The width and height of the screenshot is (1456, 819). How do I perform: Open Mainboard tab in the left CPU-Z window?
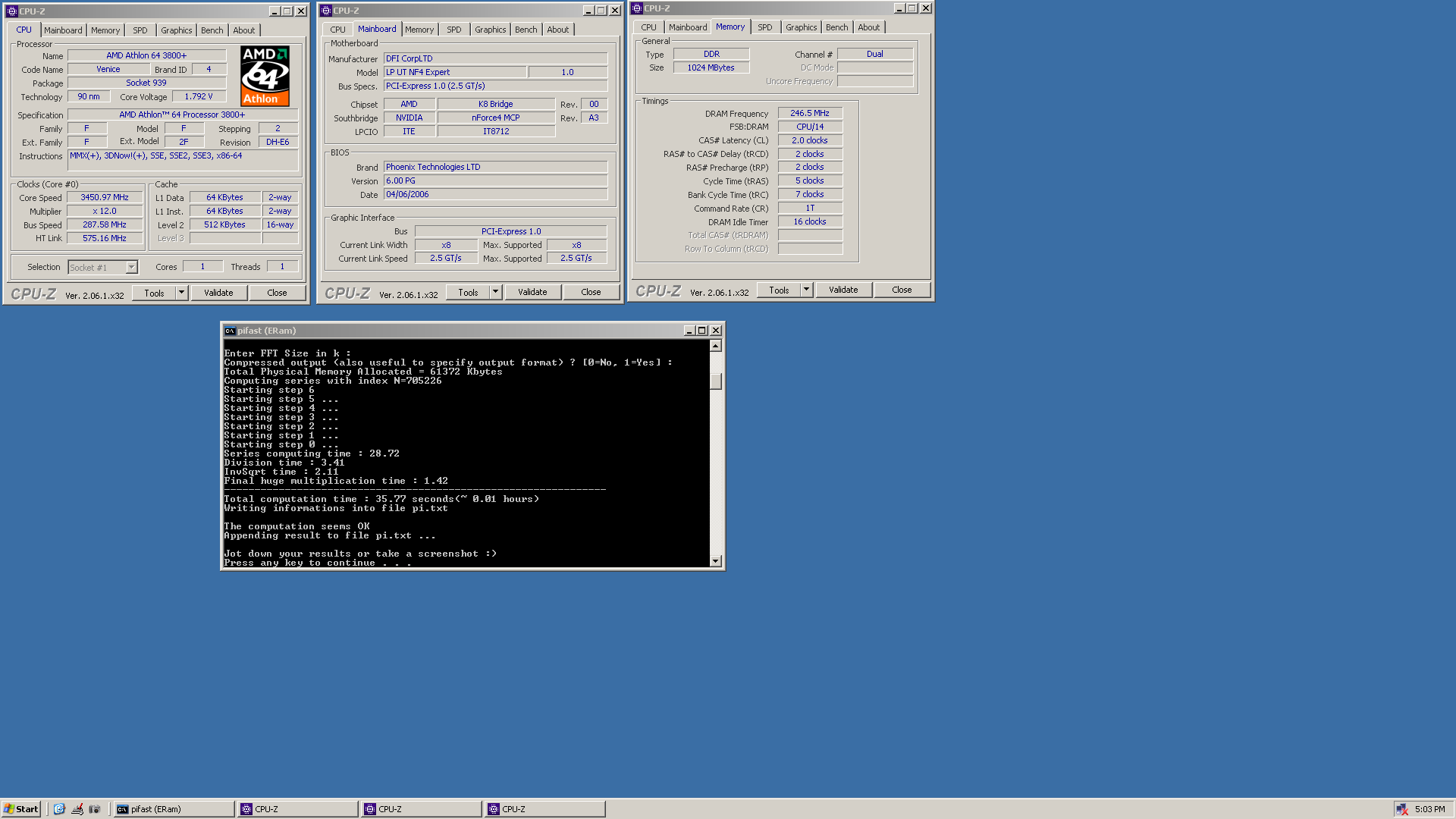tap(63, 30)
